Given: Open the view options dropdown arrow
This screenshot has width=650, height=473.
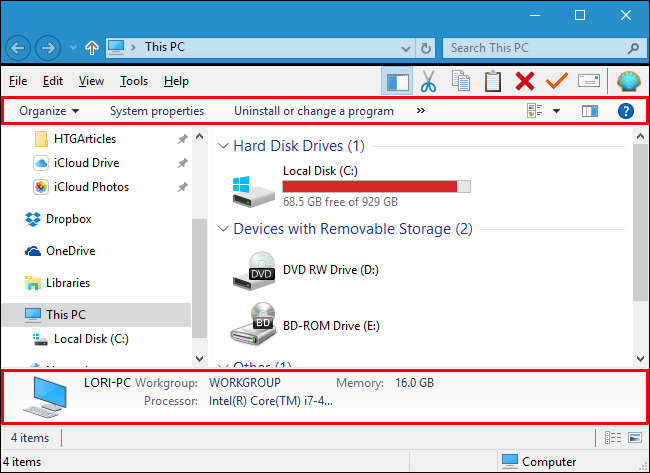Looking at the screenshot, I should point(557,111).
